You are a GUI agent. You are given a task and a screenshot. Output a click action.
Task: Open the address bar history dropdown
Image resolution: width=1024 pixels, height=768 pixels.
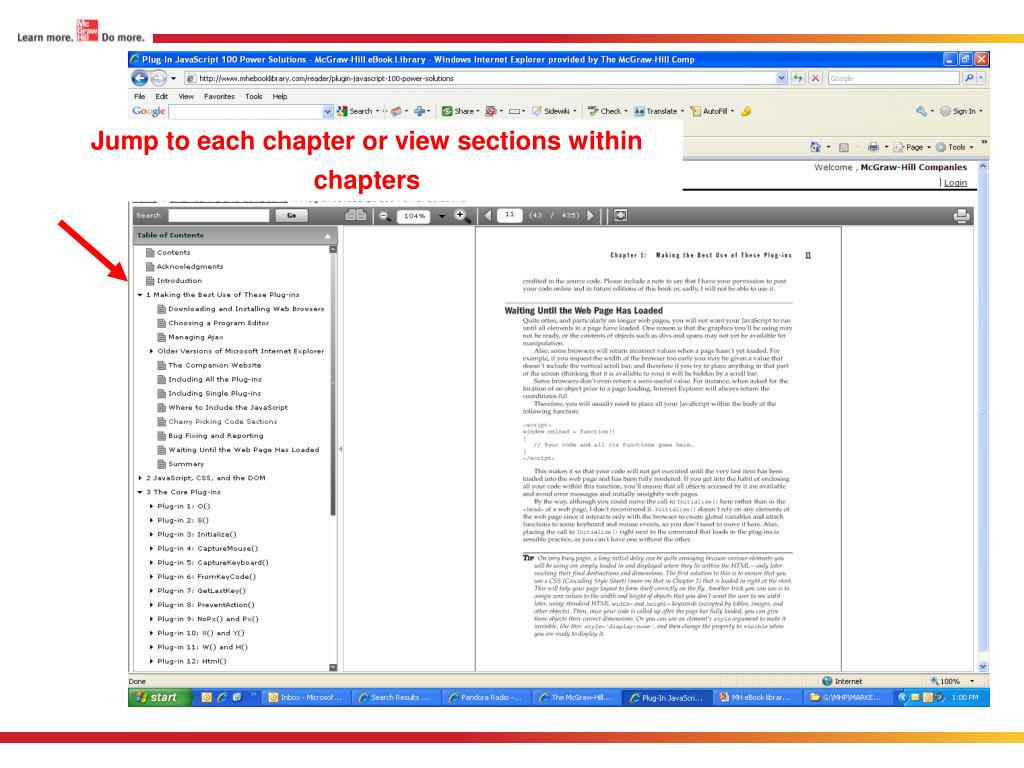pos(781,78)
